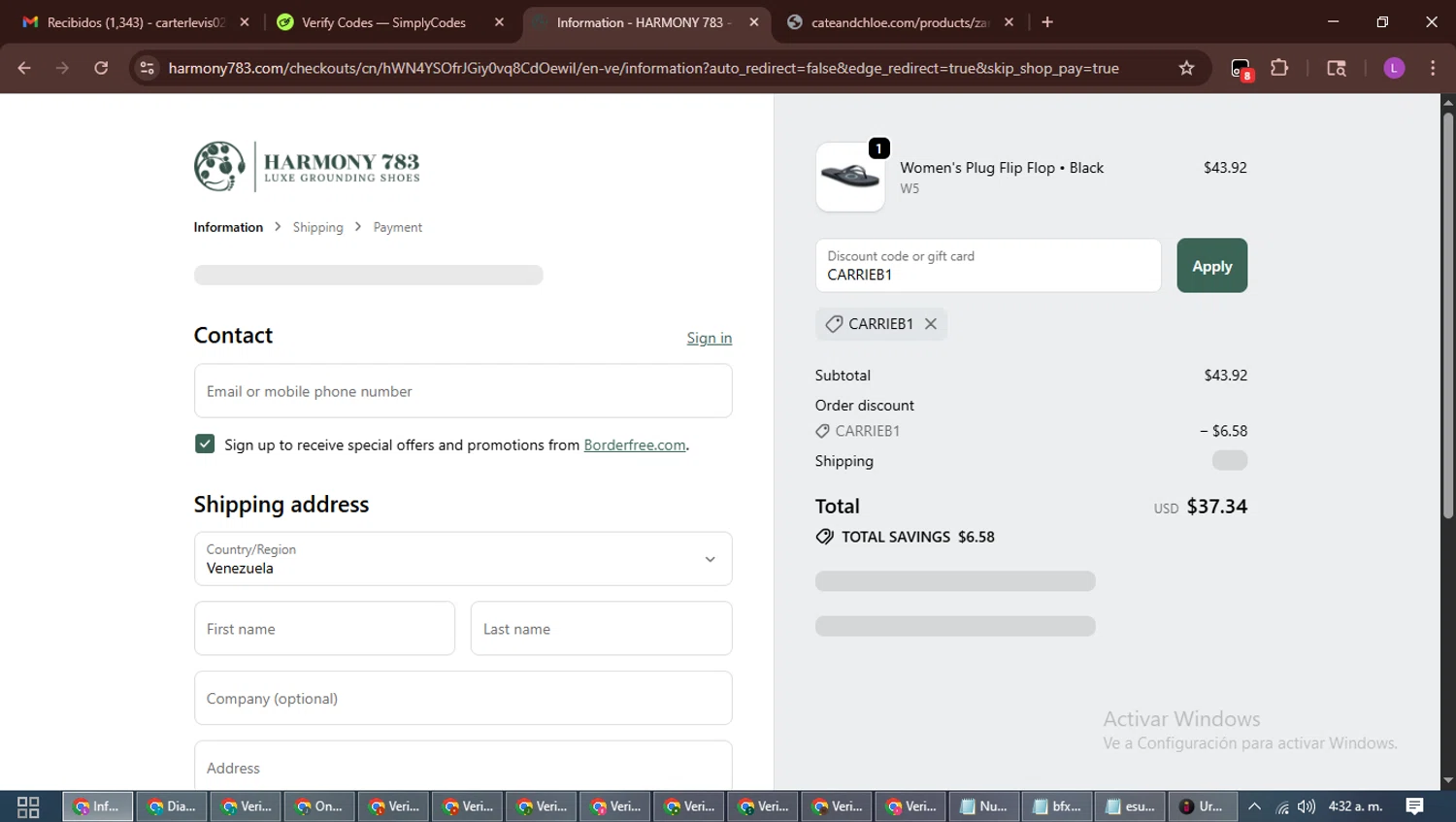This screenshot has width=1456, height=822.
Task: Click the $37.34 total amount
Action: point(1217,507)
